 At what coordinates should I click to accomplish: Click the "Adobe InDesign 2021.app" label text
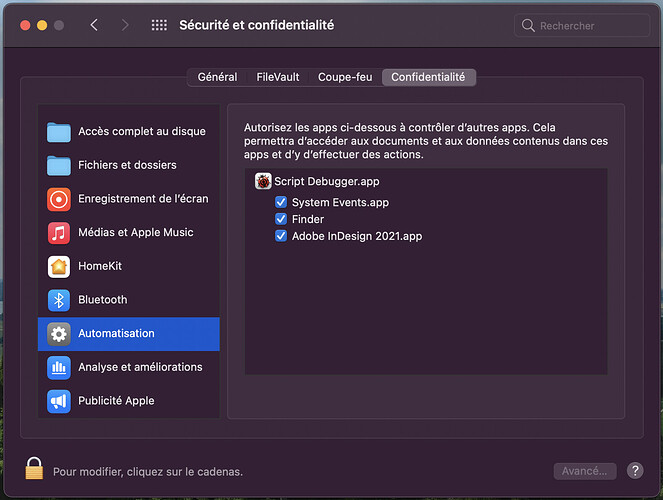[x=357, y=236]
